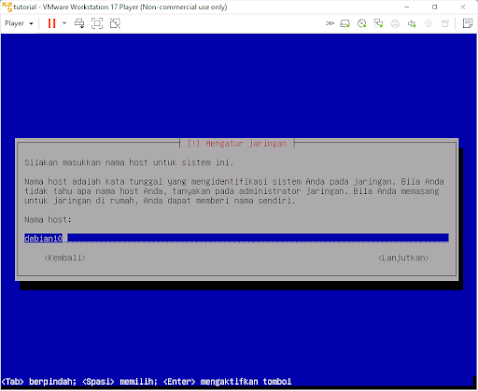
Task: Click the Nama host input field
Action: [236, 238]
